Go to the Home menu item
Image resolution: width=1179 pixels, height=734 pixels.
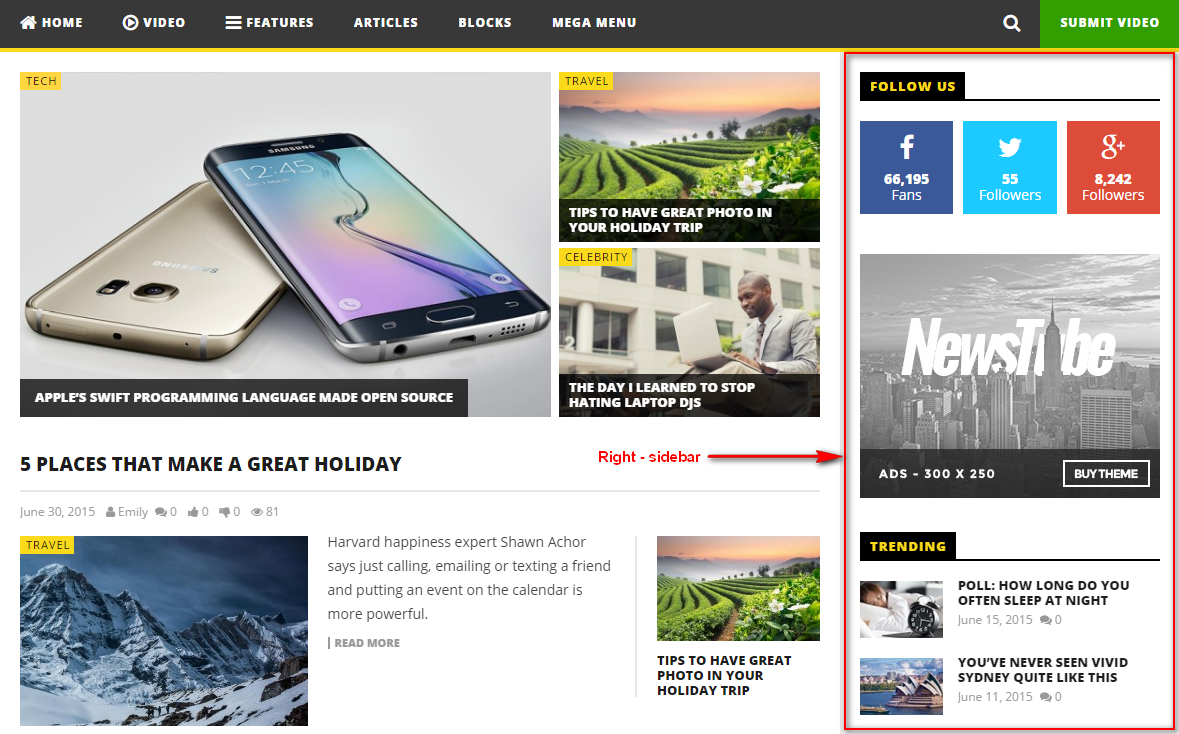51,23
